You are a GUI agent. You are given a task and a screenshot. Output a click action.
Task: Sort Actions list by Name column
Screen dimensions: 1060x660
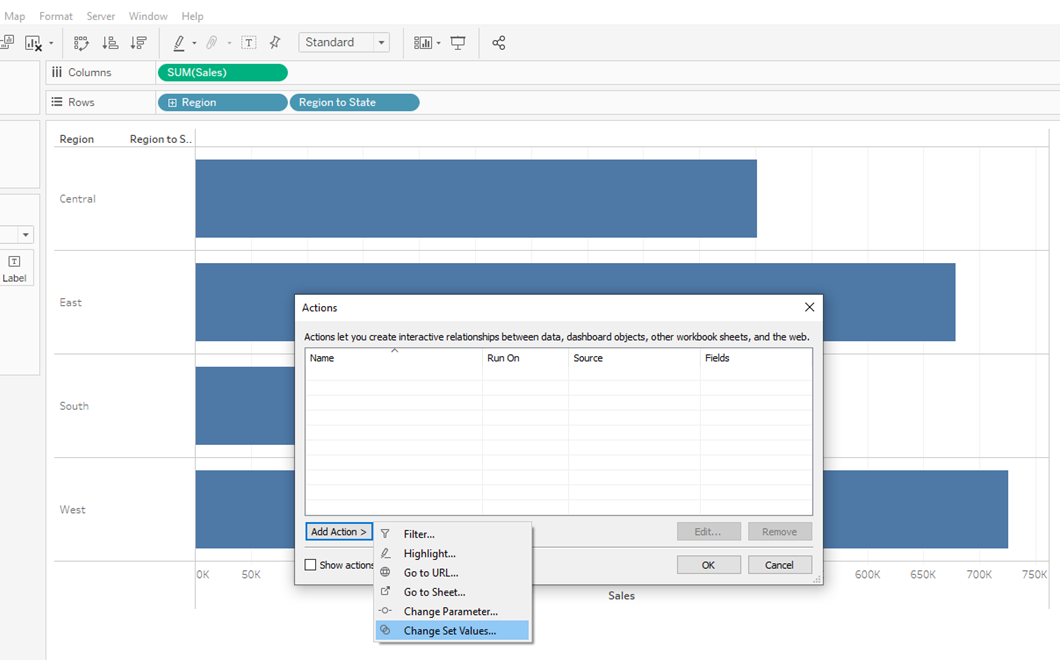(x=393, y=358)
